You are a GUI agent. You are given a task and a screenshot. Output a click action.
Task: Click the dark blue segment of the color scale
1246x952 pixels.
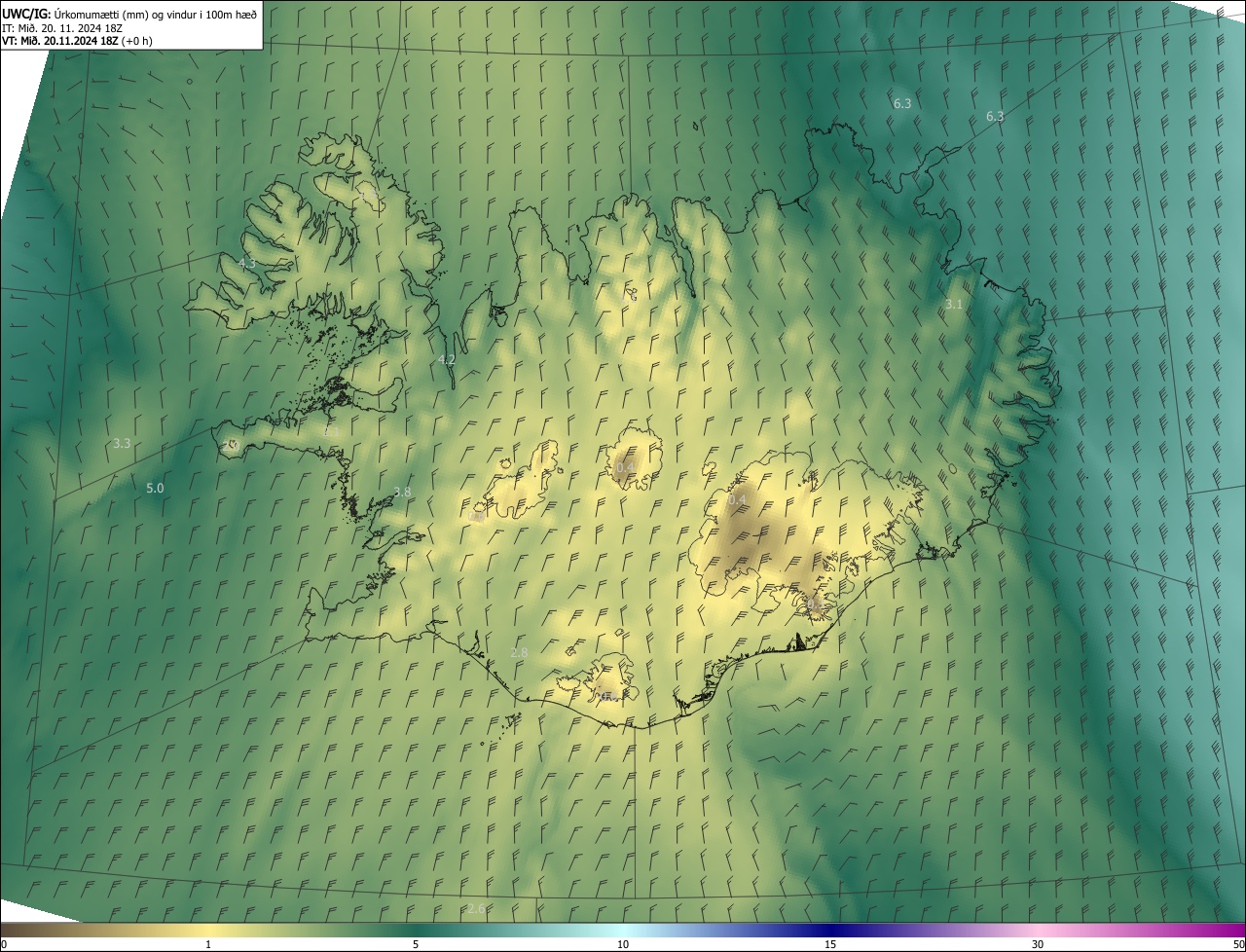830,930
